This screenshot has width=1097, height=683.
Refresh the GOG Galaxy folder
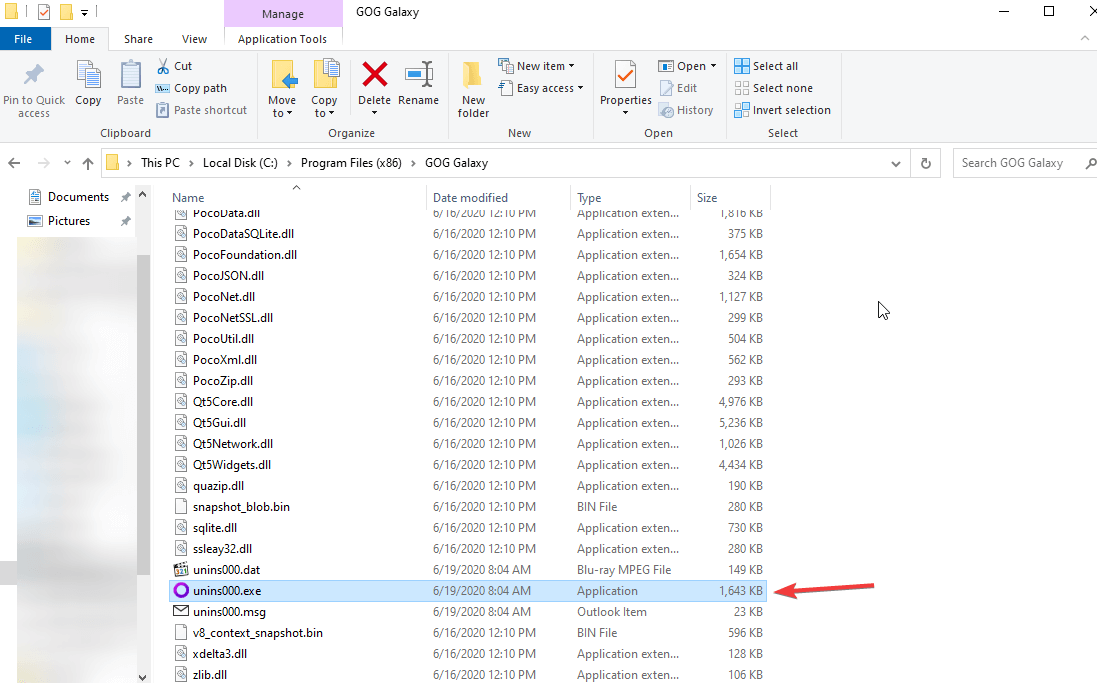pyautogui.click(x=926, y=164)
